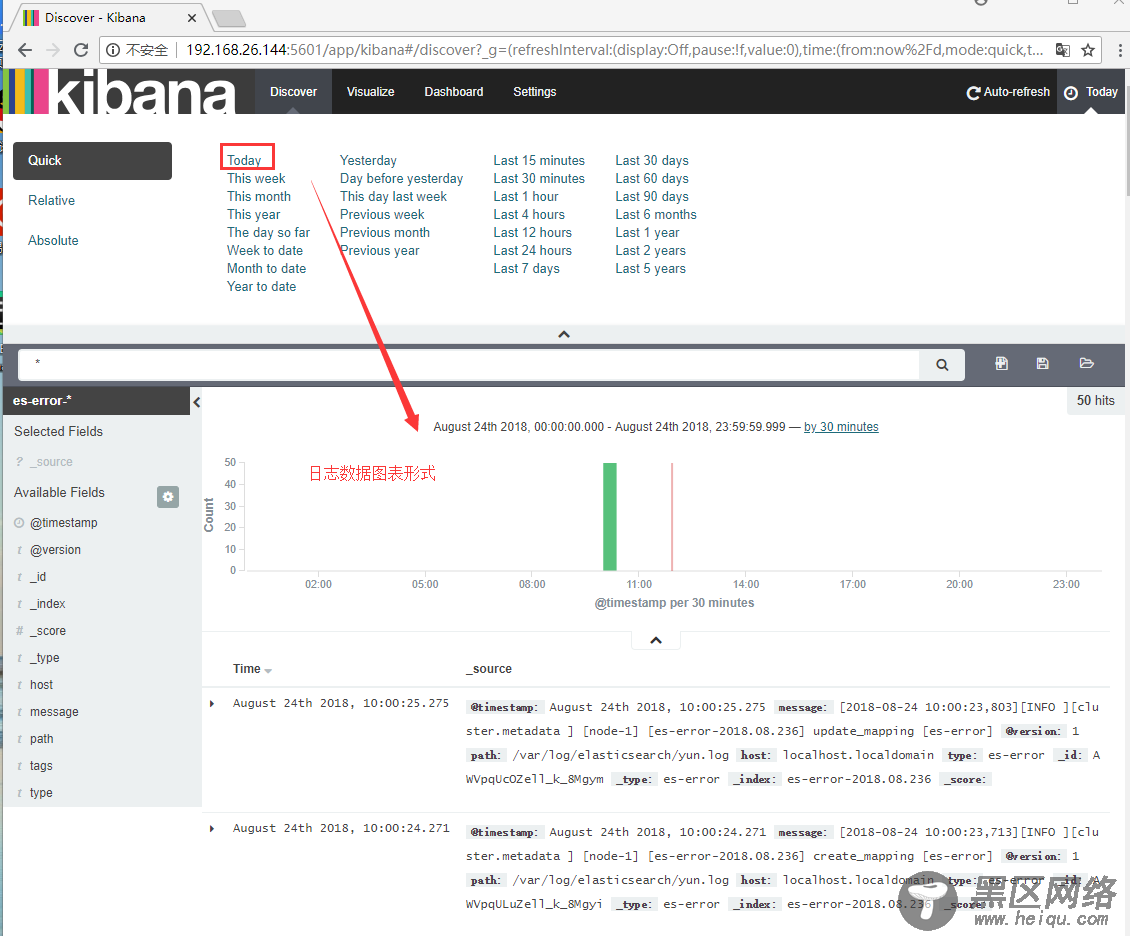Bookmark this page with star icon
The width and height of the screenshot is (1130, 936).
click(x=1088, y=50)
